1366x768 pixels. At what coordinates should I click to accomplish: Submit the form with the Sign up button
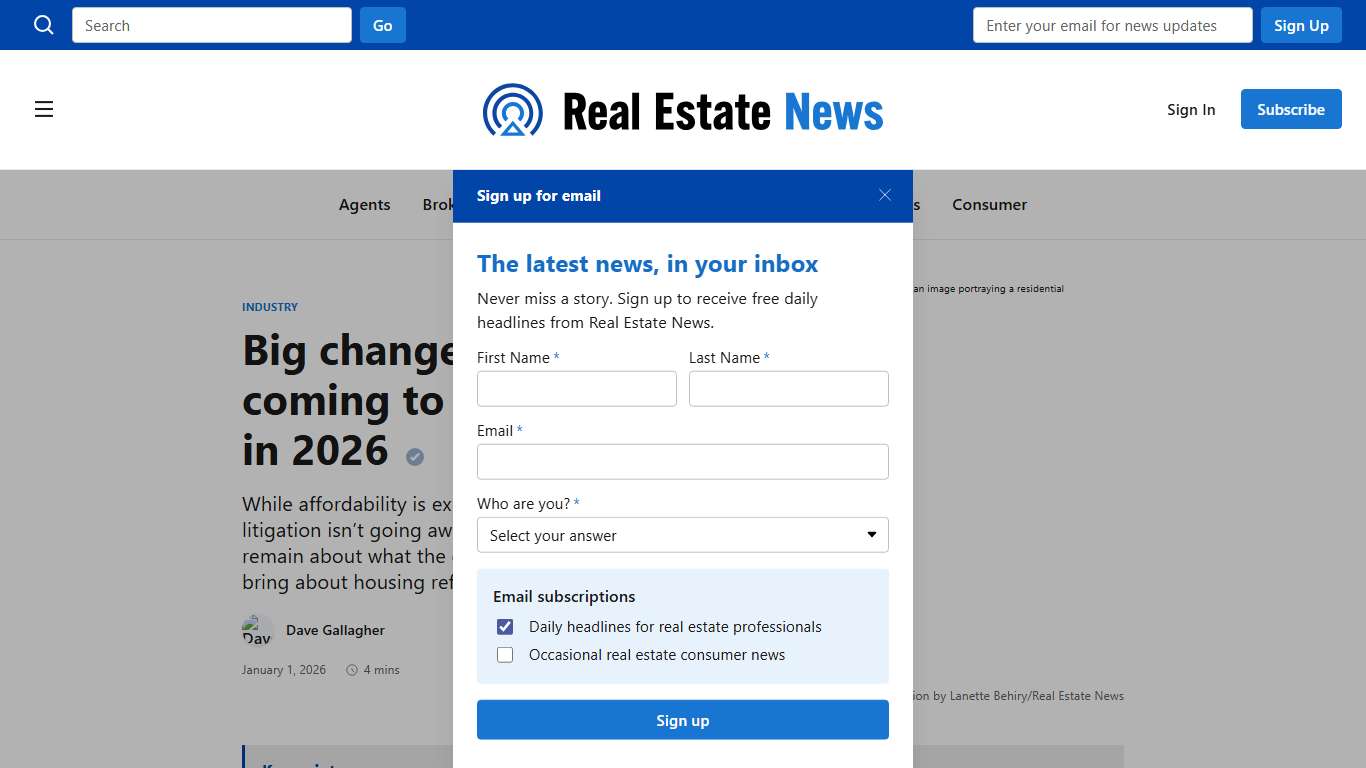(x=683, y=719)
